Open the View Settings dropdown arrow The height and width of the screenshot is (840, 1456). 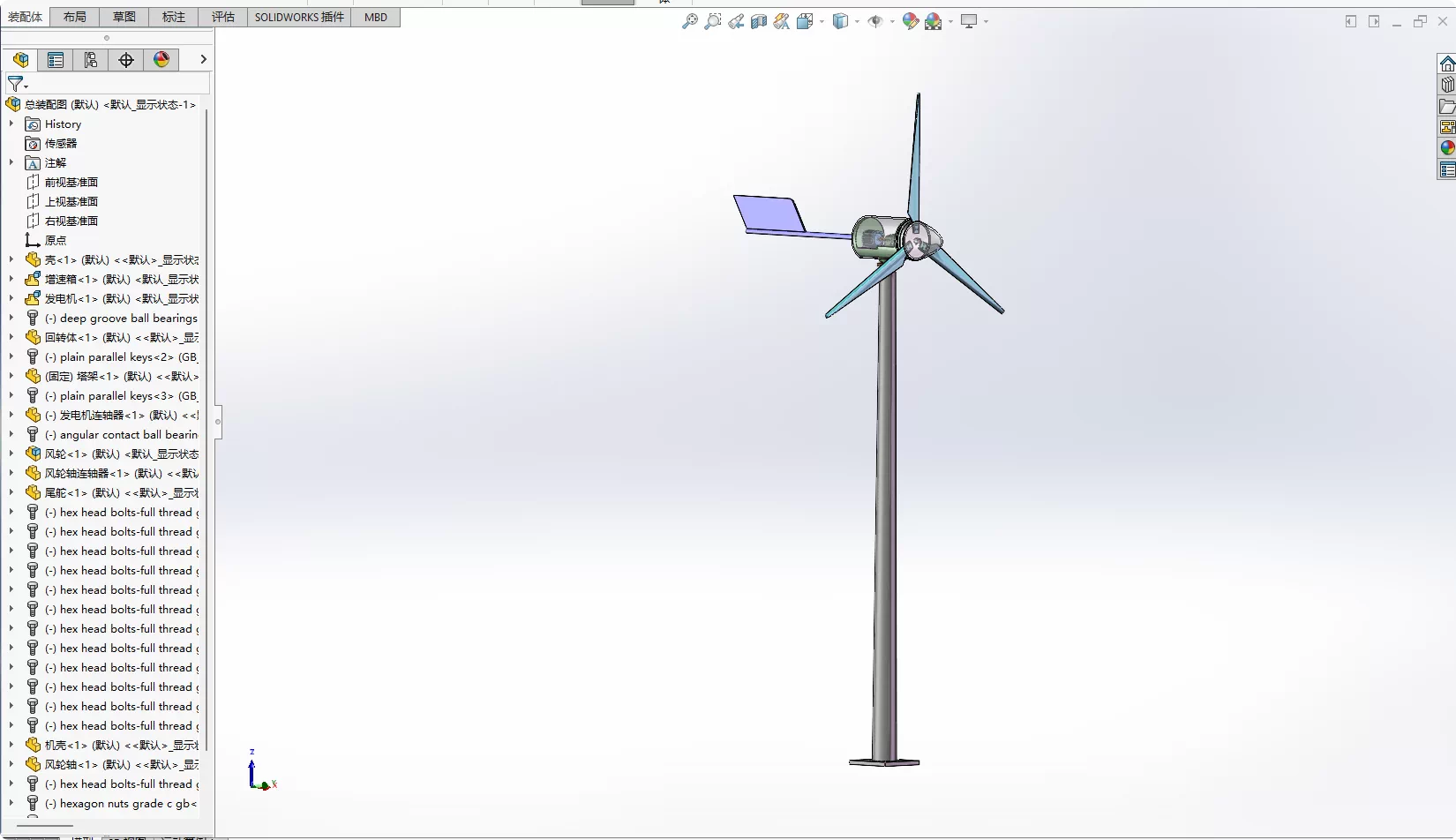986,21
